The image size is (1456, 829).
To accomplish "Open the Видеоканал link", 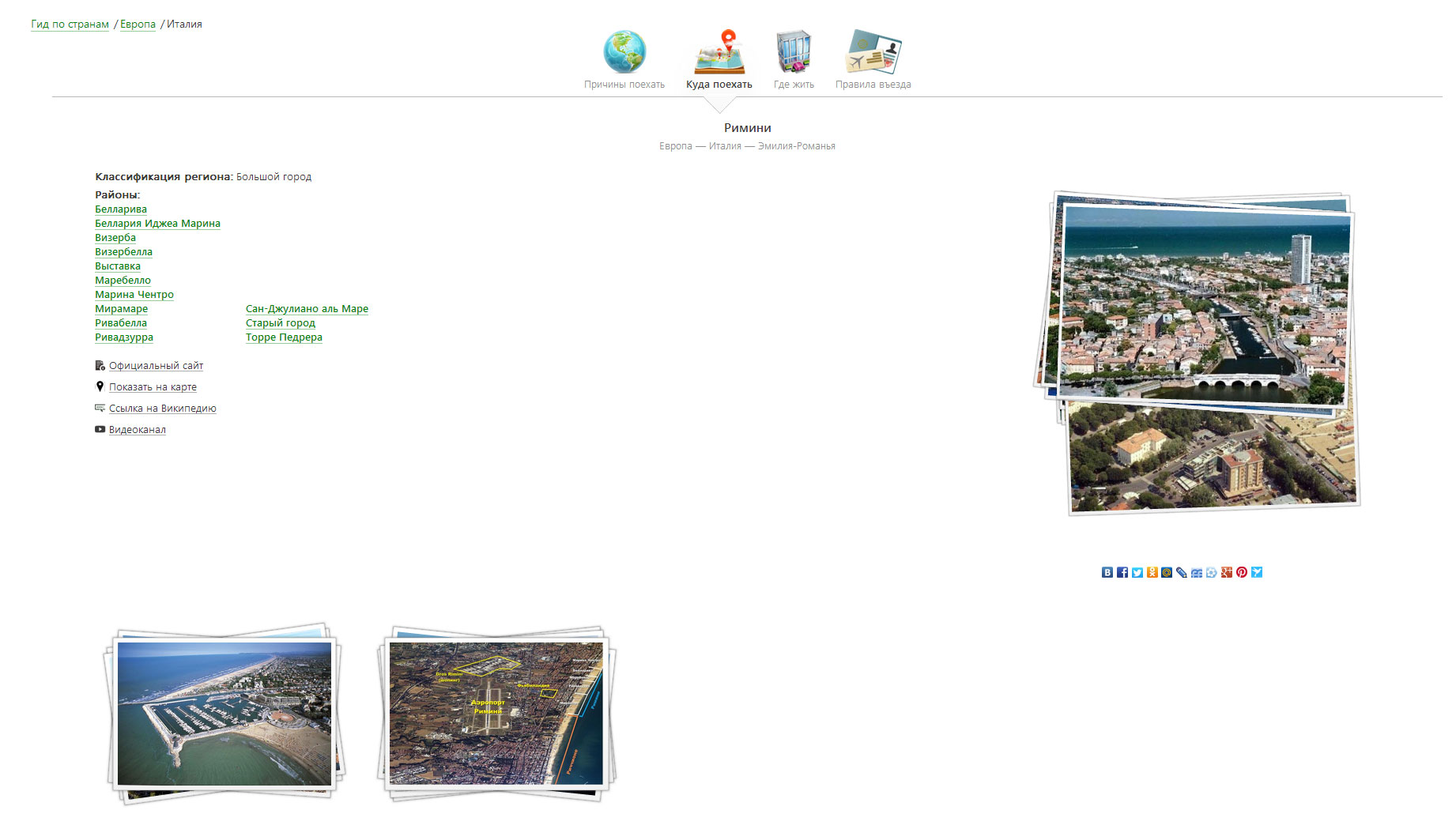I will click(138, 430).
